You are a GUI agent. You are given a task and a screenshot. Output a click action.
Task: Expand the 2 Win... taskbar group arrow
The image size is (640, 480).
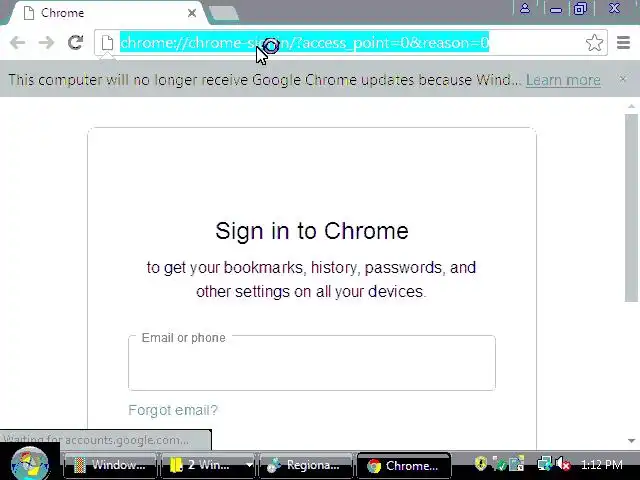(249, 465)
